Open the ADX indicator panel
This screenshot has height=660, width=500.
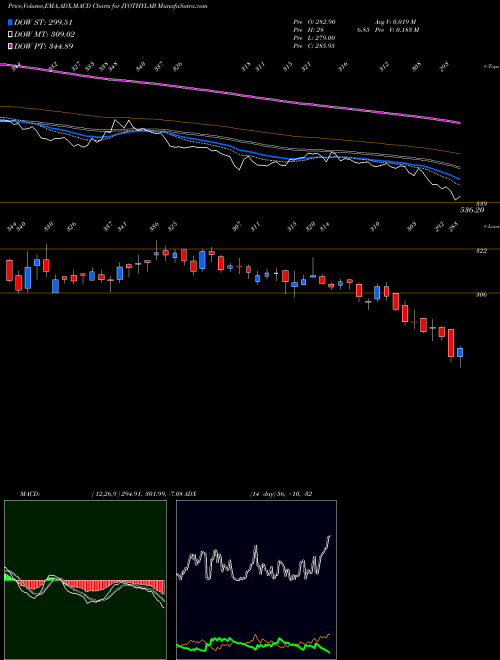[256, 580]
